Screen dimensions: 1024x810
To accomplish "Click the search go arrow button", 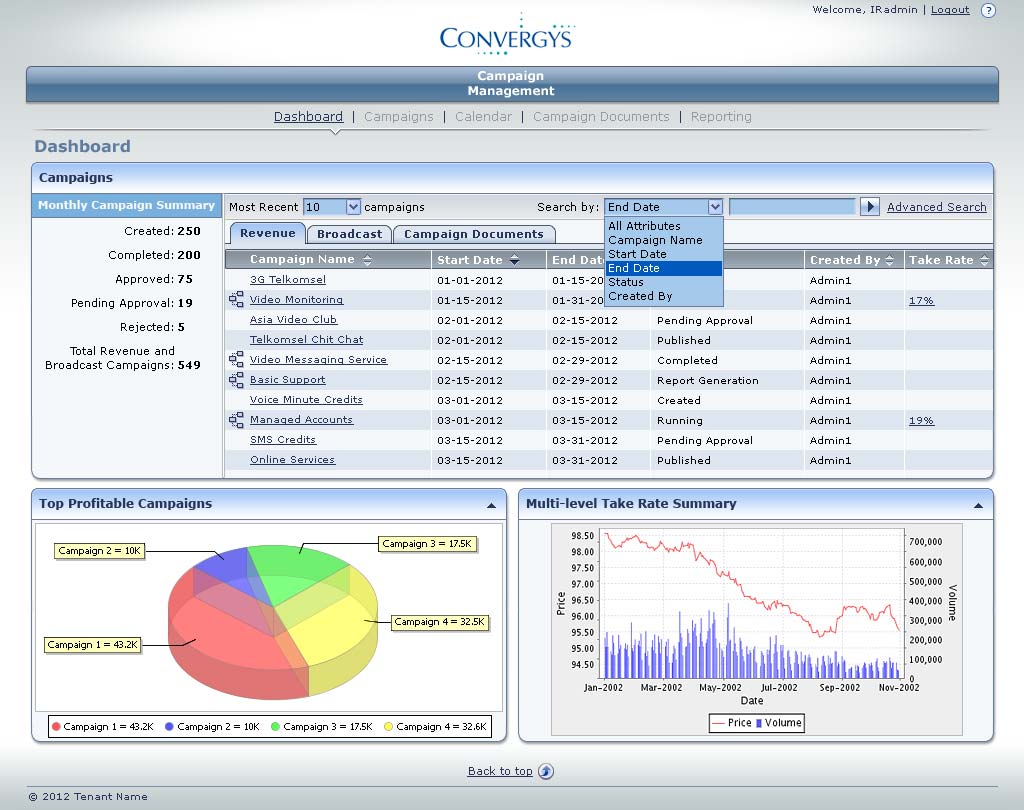I will pos(870,207).
